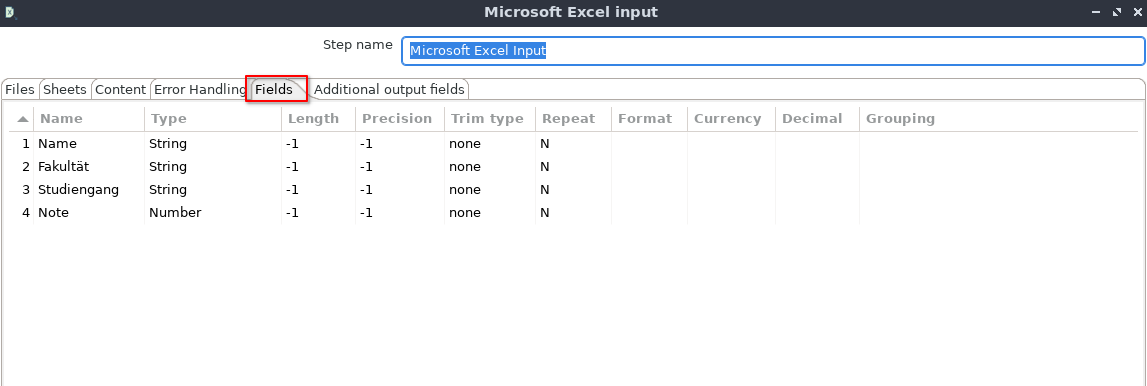Open the Additional output fields tab
This screenshot has width=1147, height=386.
pyautogui.click(x=389, y=89)
